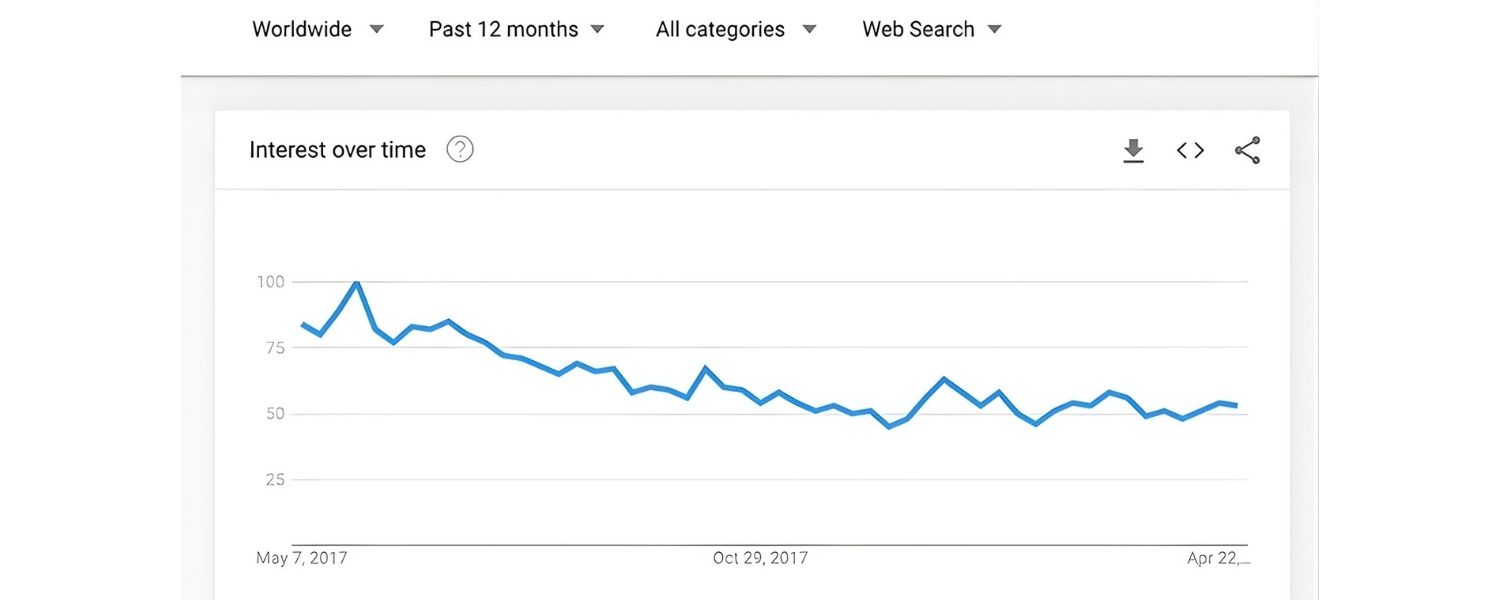Click the angle brackets embed icon
Screen dimensions: 1500x600
click(x=1189, y=150)
